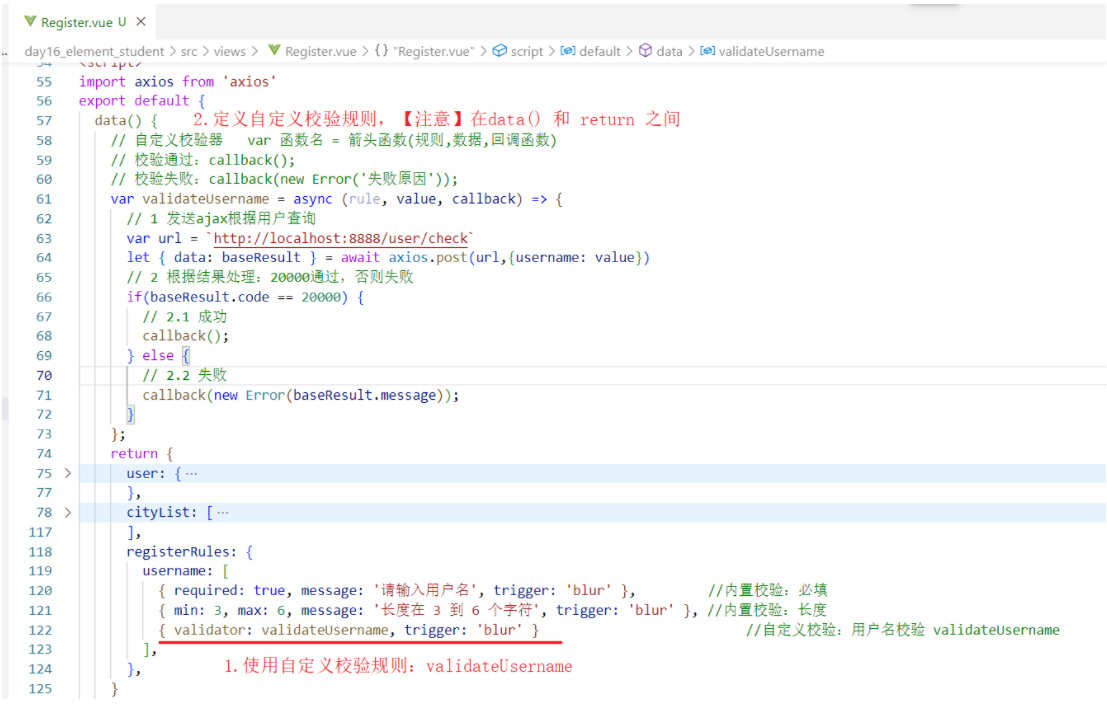This screenshot has width=1107, height=708.
Task: Expand the folded user block at line 75
Action: 68,473
